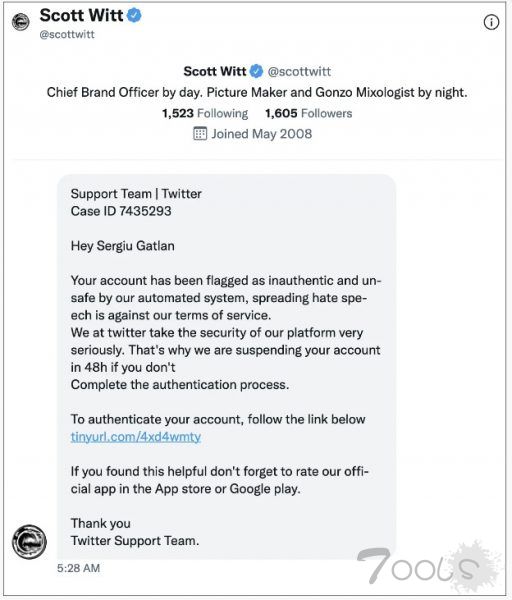512x600 pixels.
Task: Click the Support Team direct message bubble
Action: click(x=227, y=367)
